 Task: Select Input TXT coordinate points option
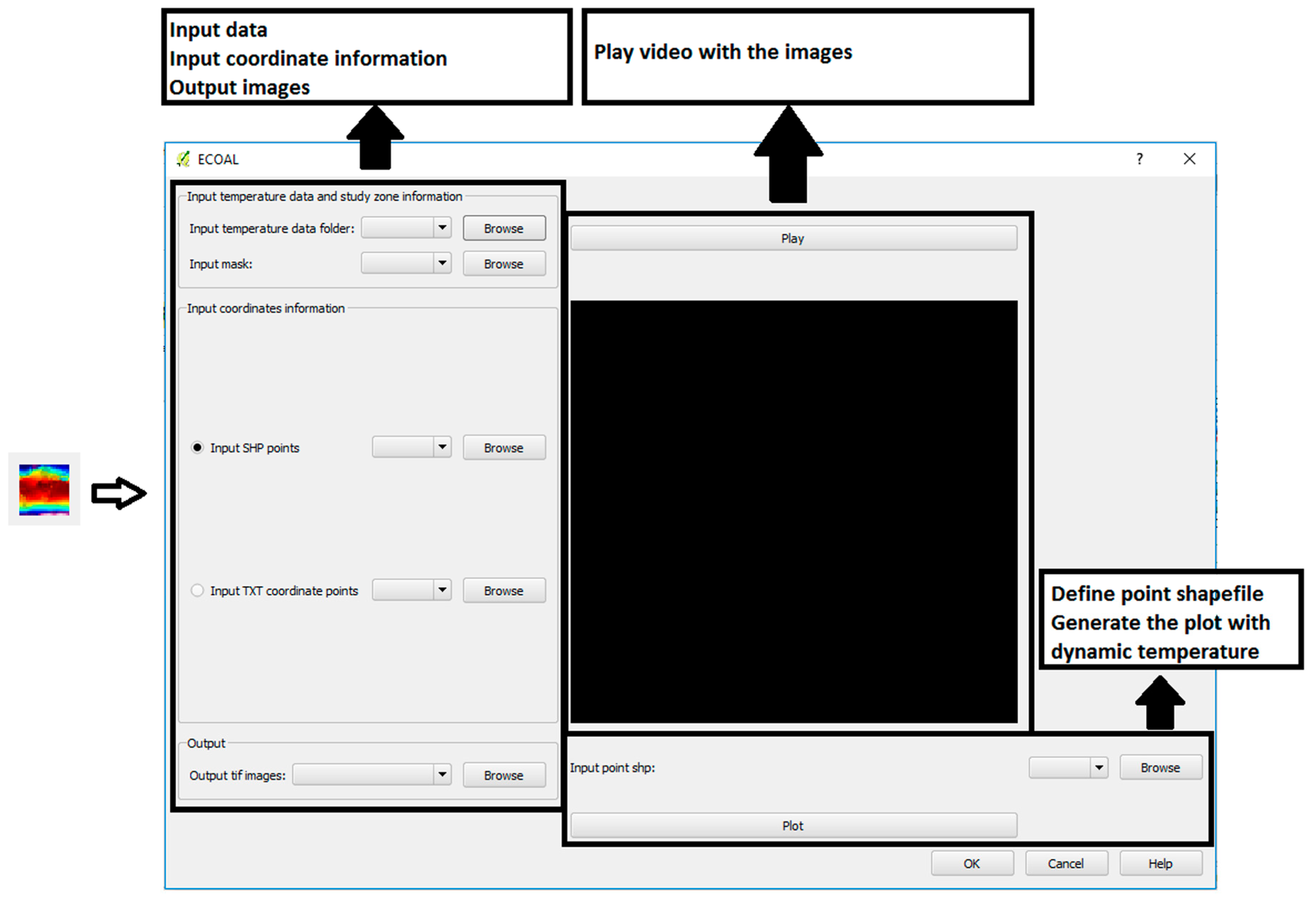(197, 590)
